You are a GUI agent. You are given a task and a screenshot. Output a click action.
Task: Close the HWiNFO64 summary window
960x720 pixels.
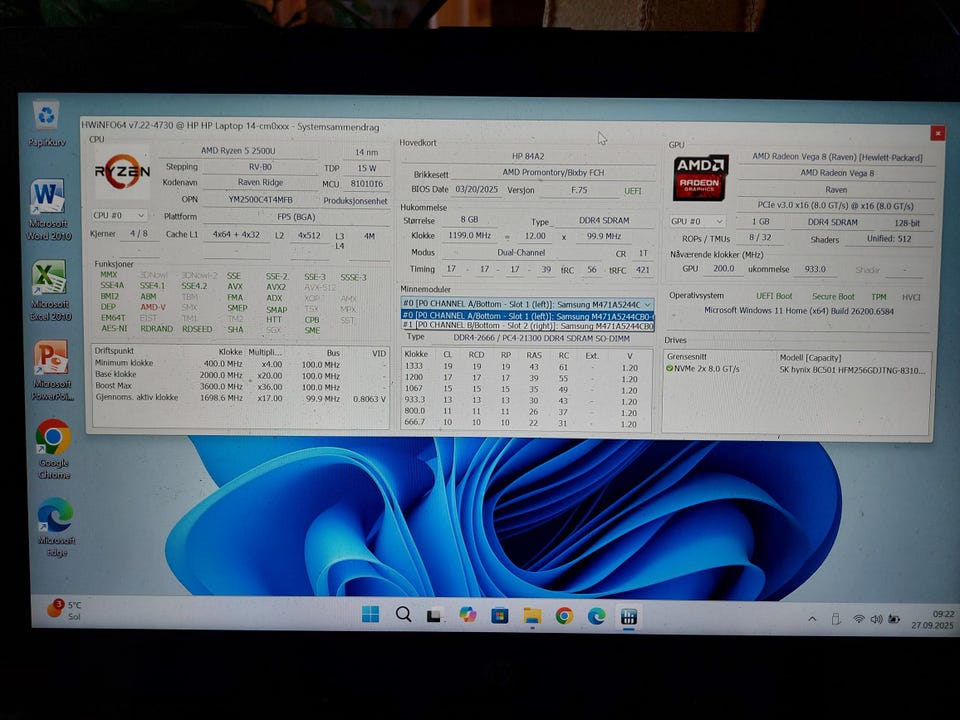tap(937, 133)
